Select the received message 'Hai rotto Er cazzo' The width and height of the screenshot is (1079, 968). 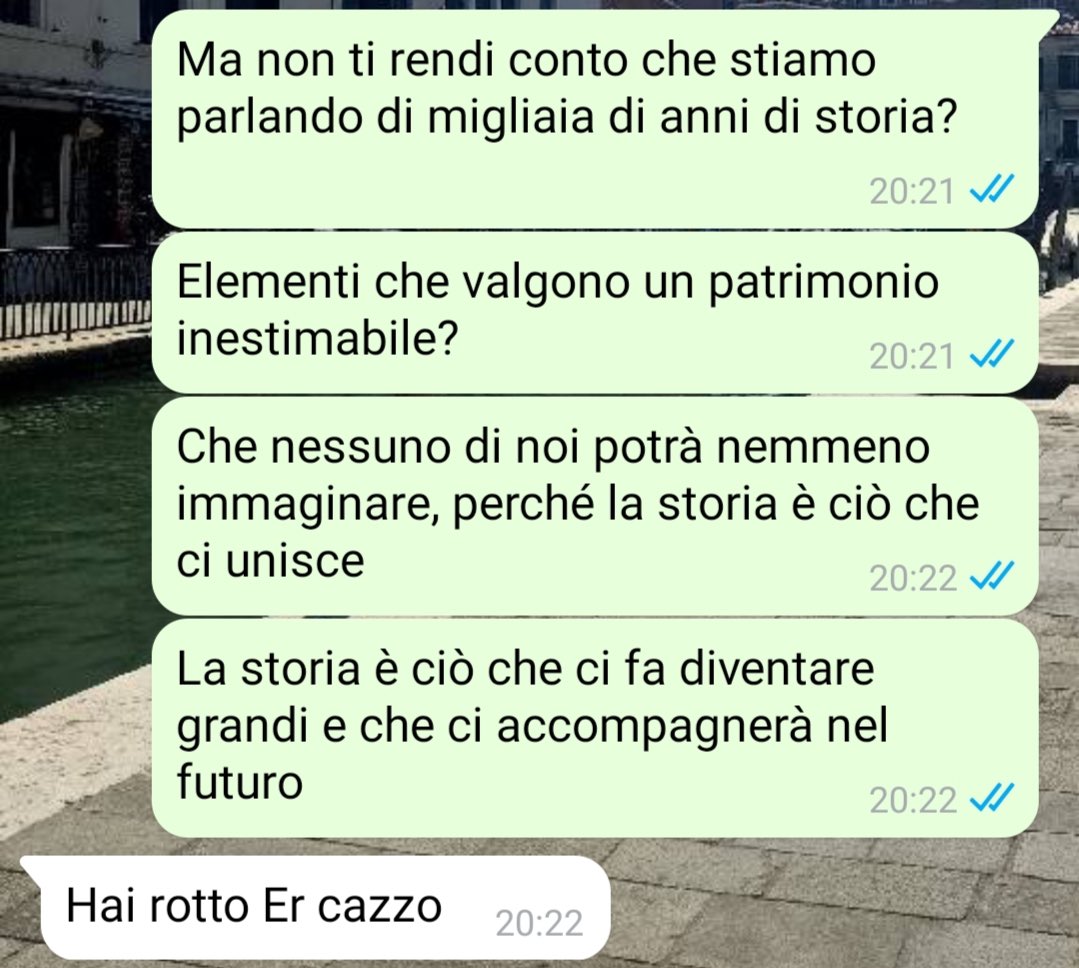pyautogui.click(x=316, y=907)
